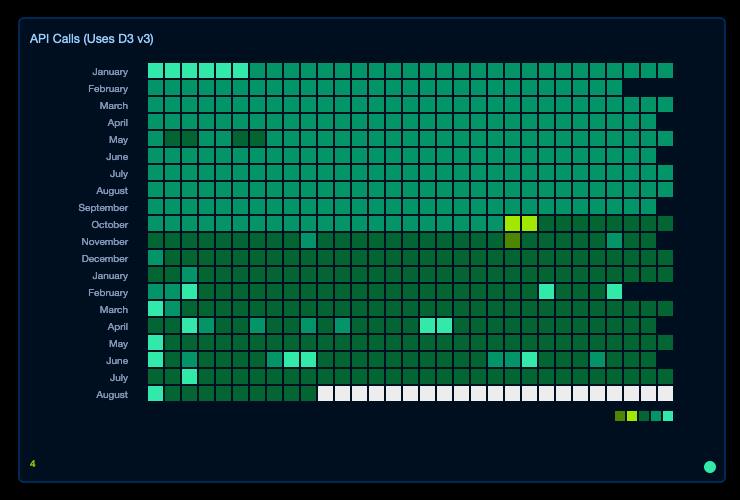
Task: Select the olive green legend swatch
Action: pos(620,416)
